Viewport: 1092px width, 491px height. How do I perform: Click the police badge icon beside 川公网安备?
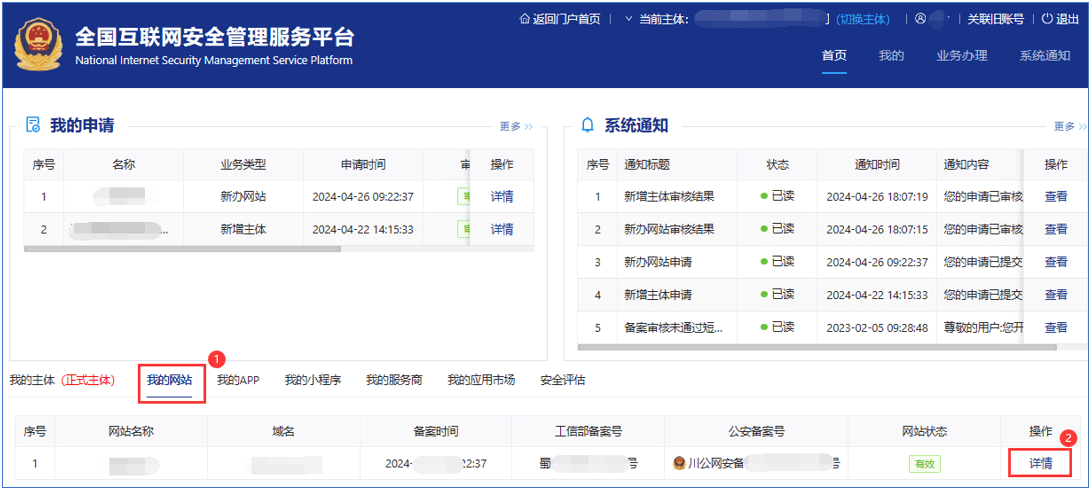pyautogui.click(x=679, y=464)
